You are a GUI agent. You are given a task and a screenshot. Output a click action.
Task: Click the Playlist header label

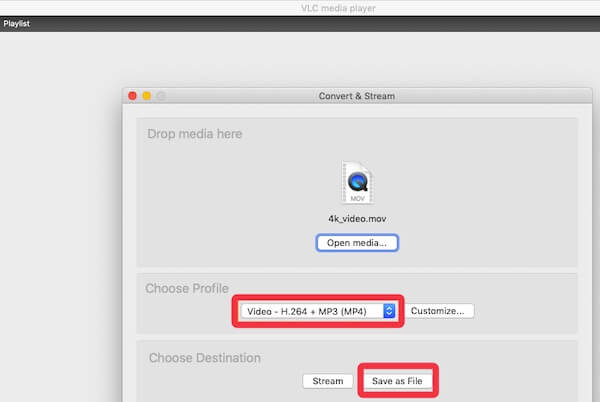[x=17, y=23]
